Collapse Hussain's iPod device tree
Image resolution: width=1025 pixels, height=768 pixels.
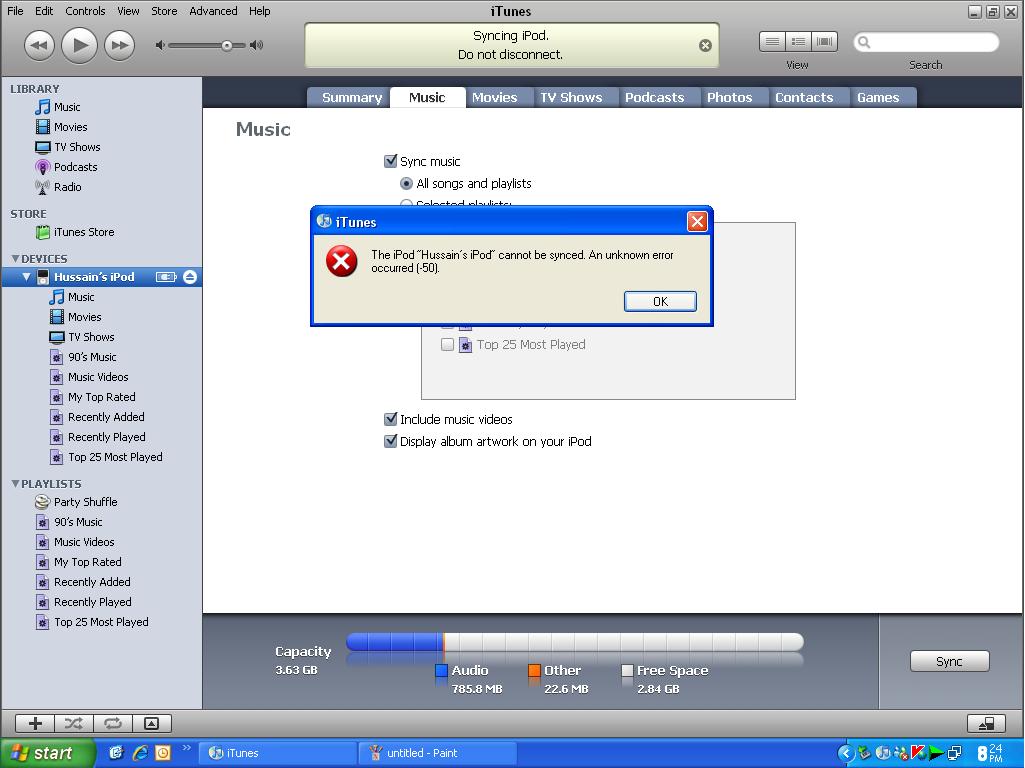(x=27, y=277)
